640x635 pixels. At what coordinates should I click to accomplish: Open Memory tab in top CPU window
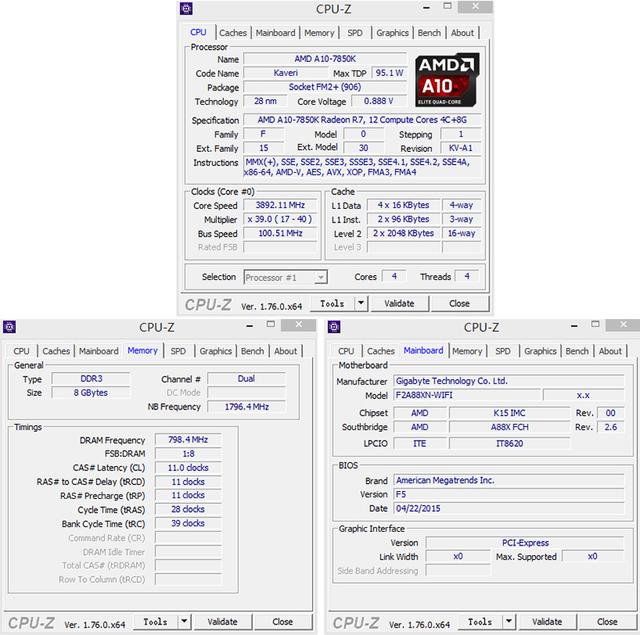(x=319, y=33)
